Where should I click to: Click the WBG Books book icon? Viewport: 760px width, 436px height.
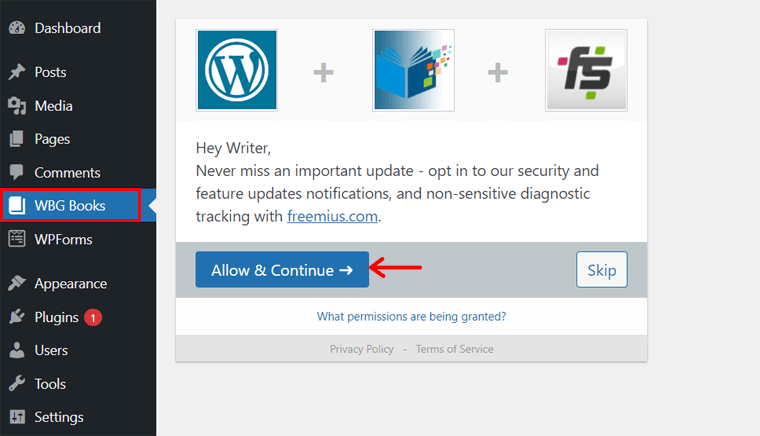point(16,206)
